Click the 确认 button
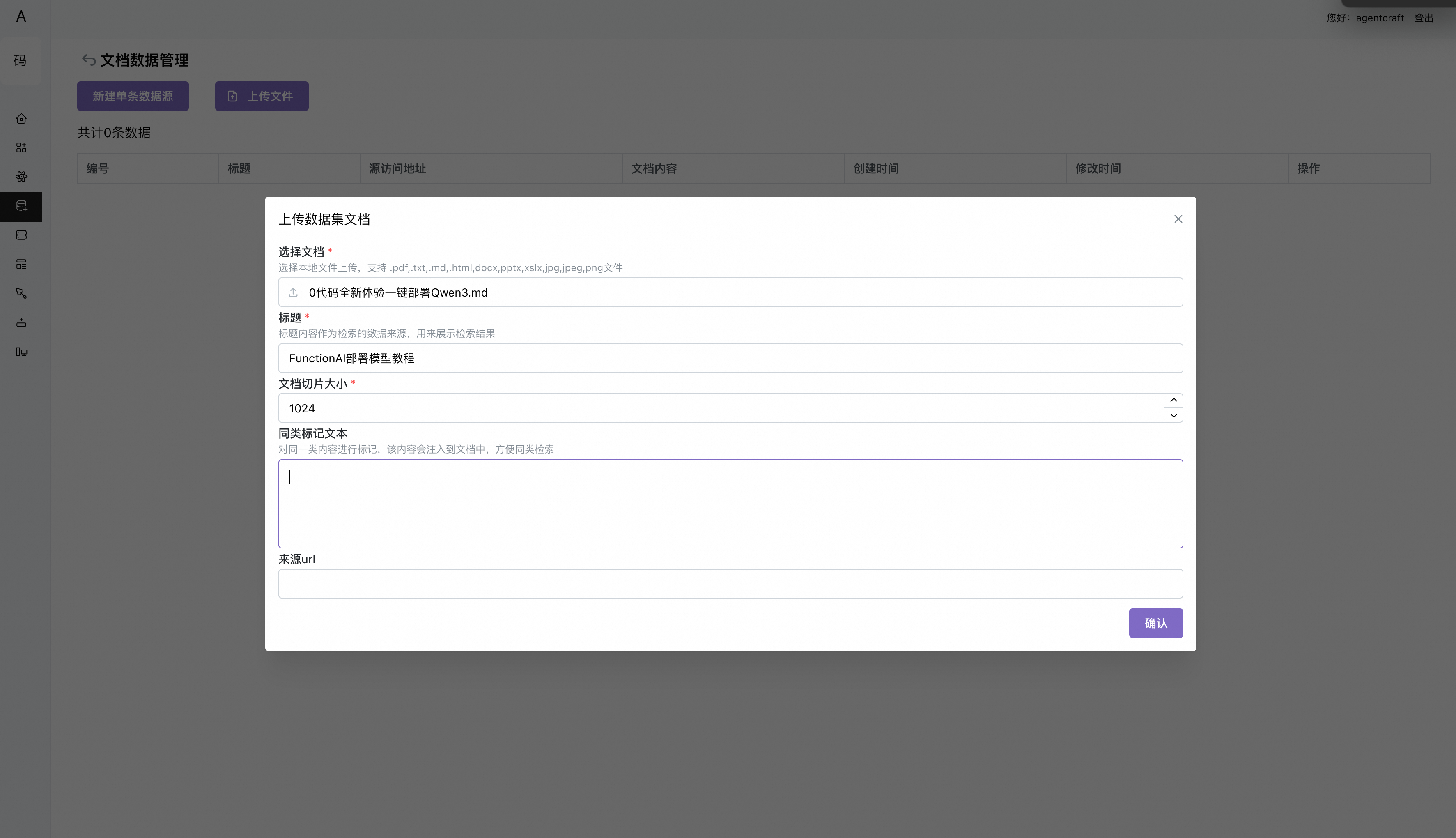Image resolution: width=1456 pixels, height=838 pixels. [x=1156, y=623]
